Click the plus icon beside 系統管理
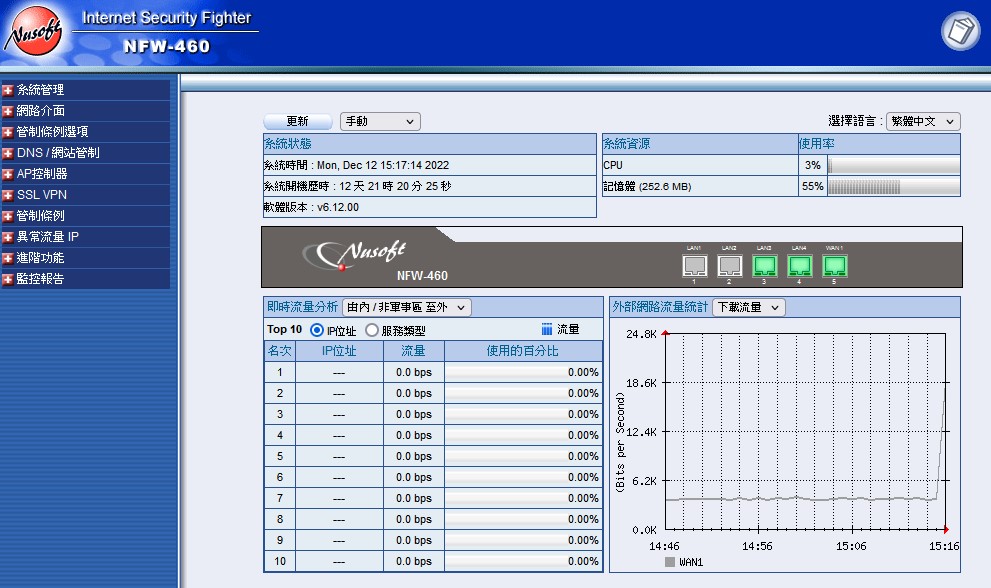 click(8, 90)
